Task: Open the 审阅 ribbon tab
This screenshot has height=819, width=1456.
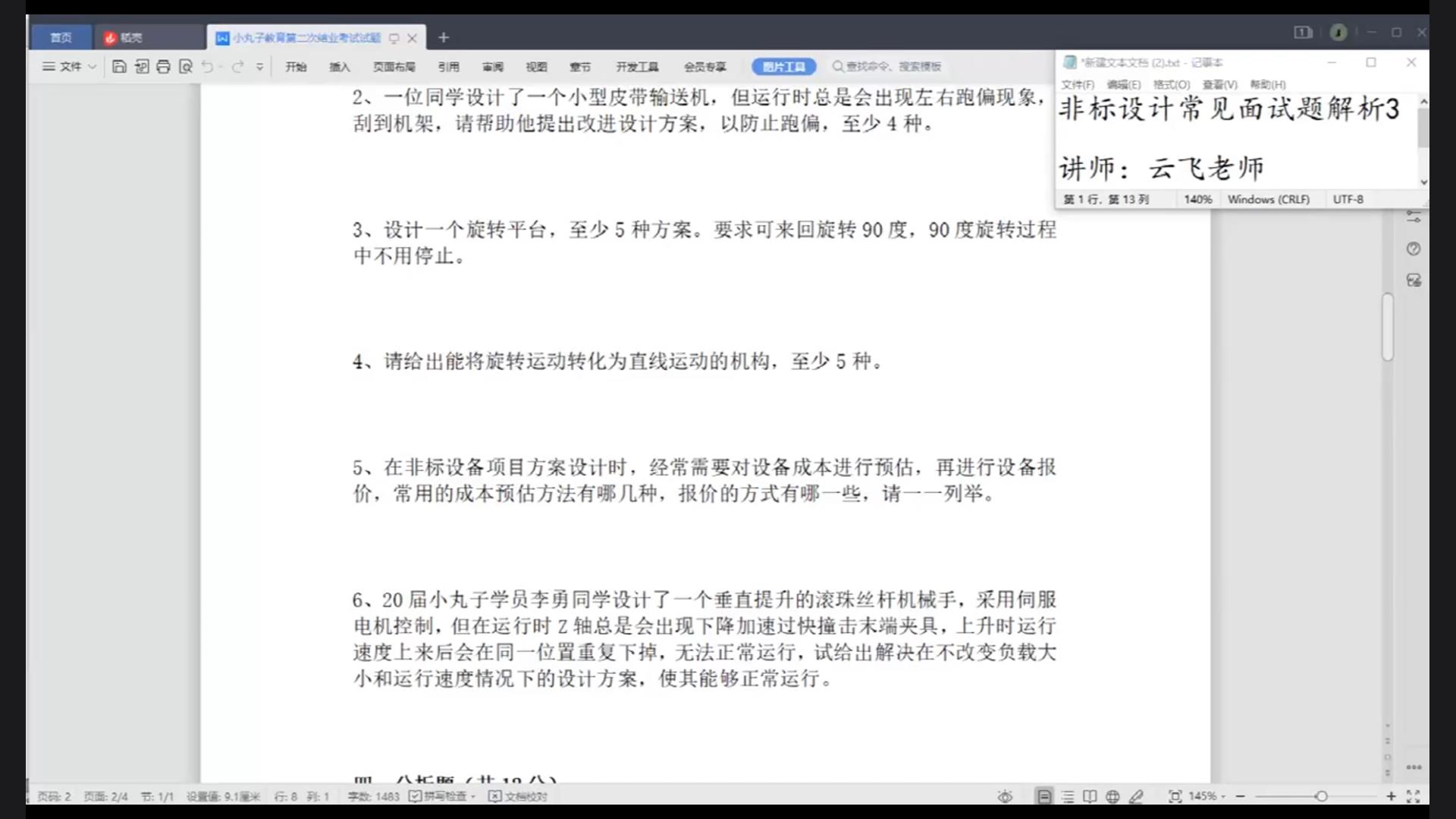Action: [493, 67]
